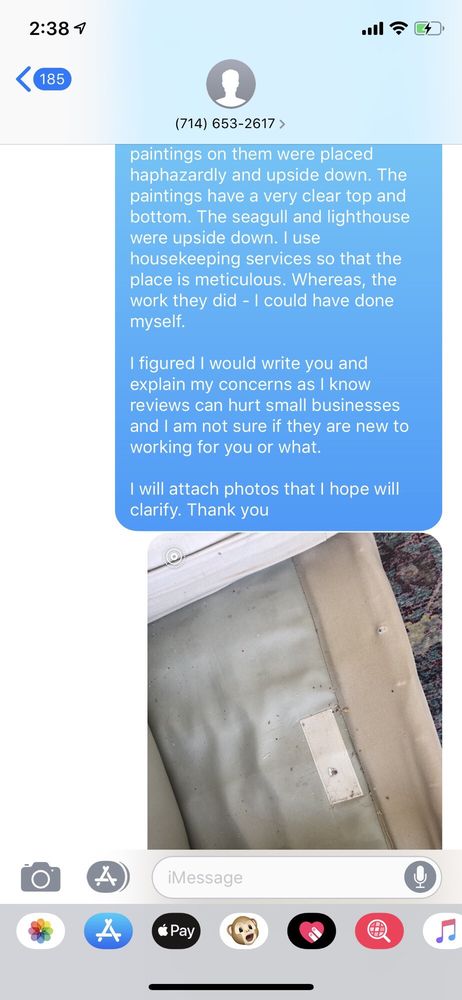Tap the attached couch photo
Viewport: 462px width, 1000px height.
click(295, 691)
